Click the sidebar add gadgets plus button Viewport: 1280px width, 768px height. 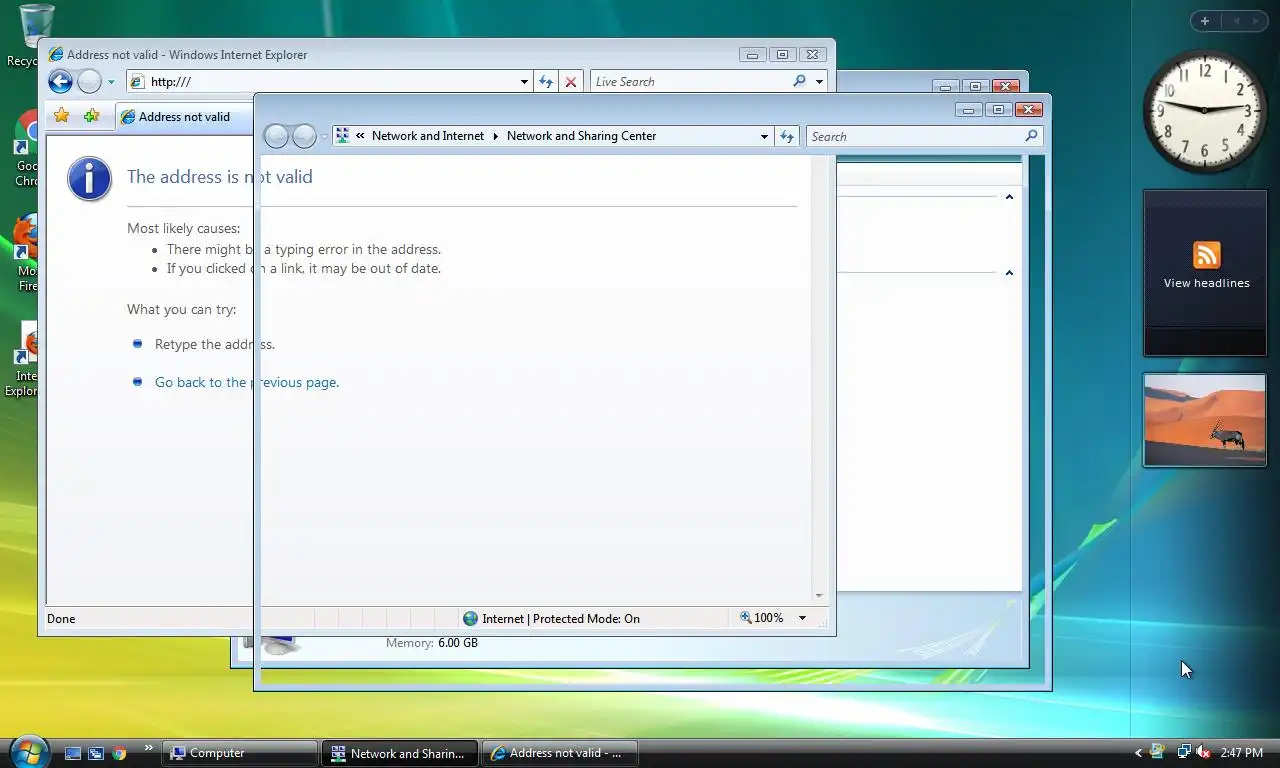[x=1205, y=21]
